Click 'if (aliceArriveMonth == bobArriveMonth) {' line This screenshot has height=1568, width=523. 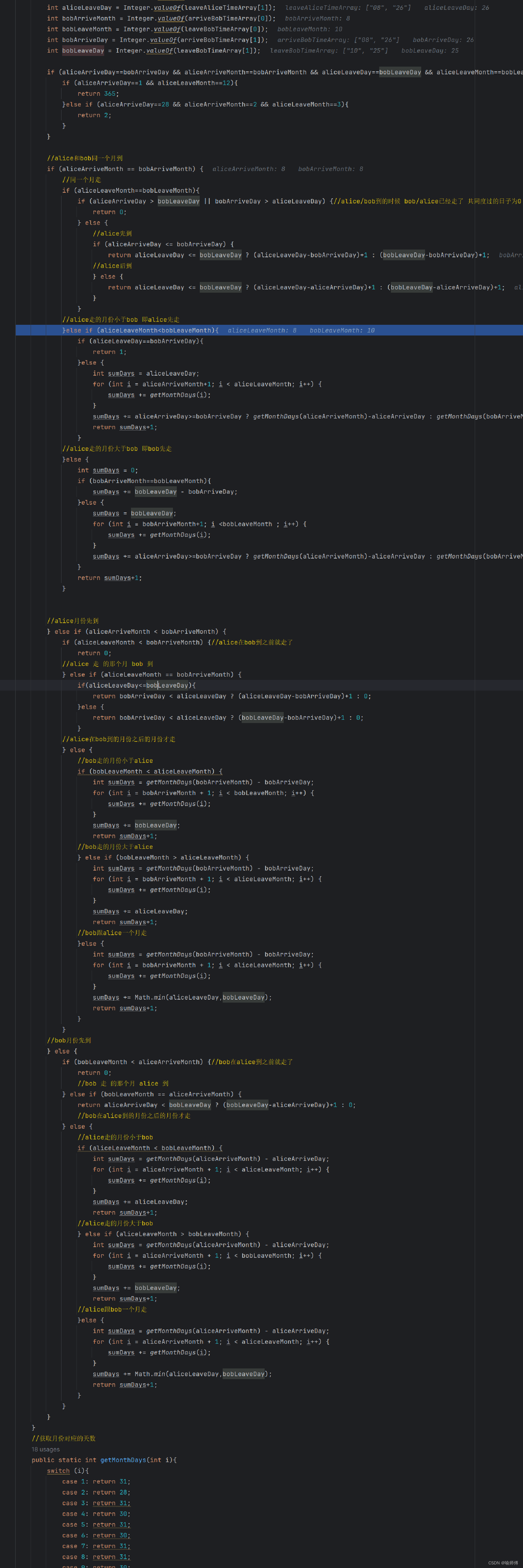point(125,169)
